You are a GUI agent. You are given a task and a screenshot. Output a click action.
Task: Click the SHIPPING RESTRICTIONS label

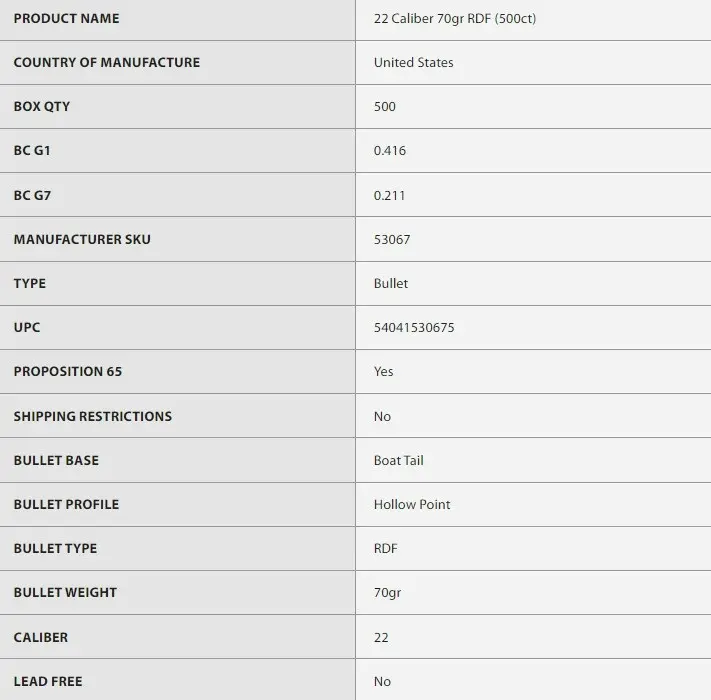click(92, 416)
